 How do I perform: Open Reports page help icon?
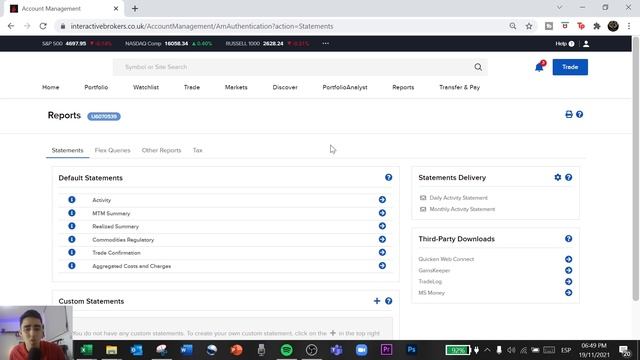(580, 114)
